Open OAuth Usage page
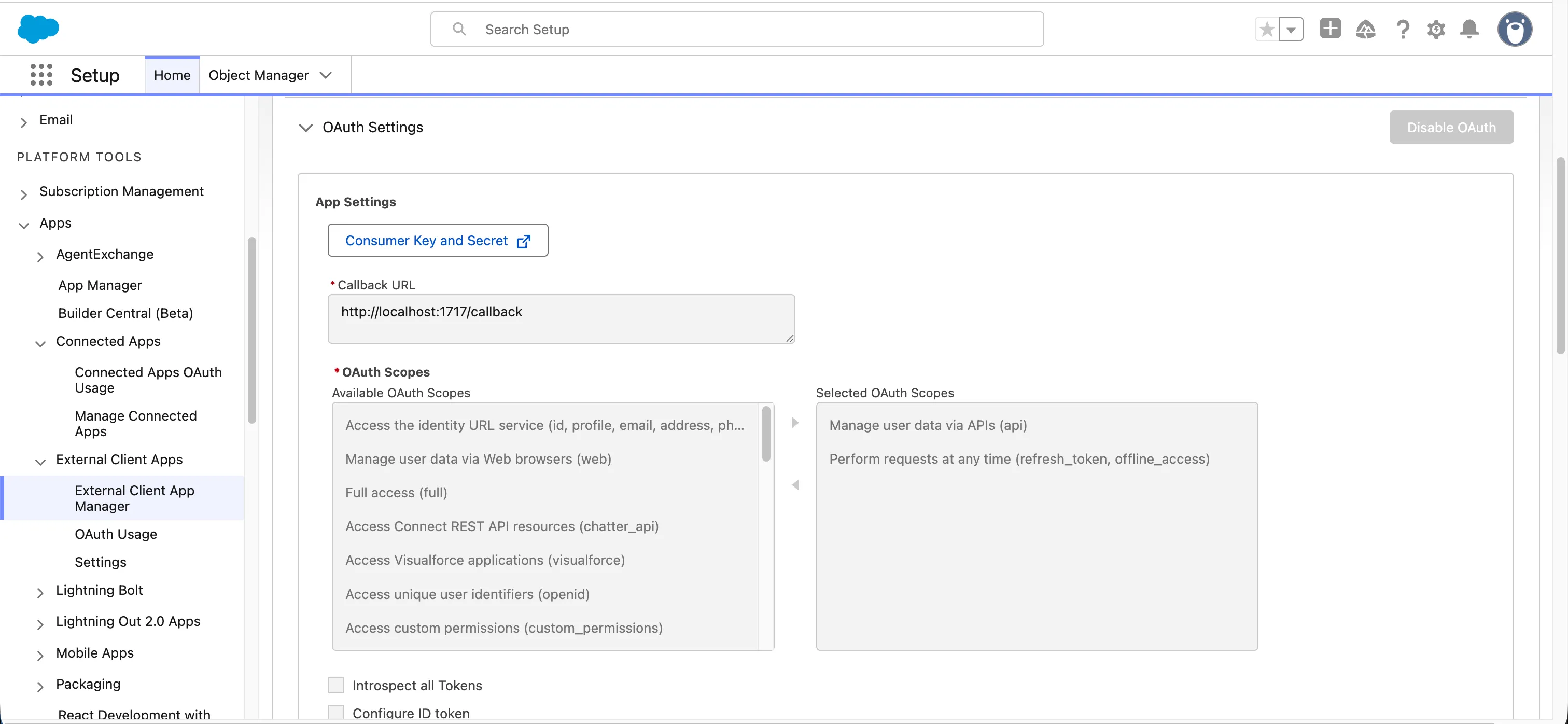The height and width of the screenshot is (724, 1568). click(116, 534)
